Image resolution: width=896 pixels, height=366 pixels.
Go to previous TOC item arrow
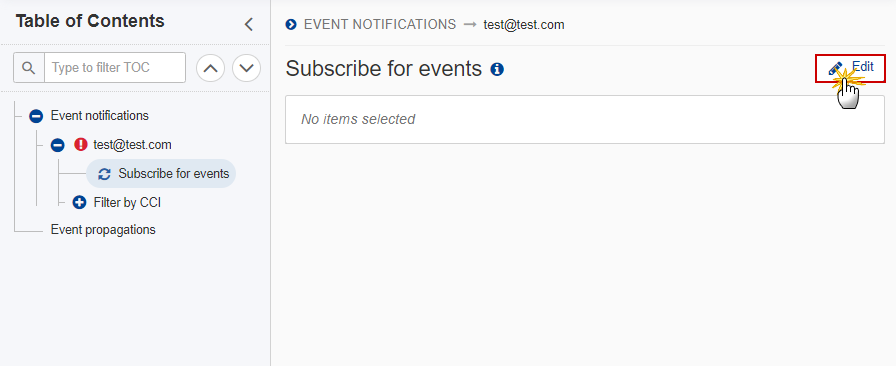(x=210, y=68)
